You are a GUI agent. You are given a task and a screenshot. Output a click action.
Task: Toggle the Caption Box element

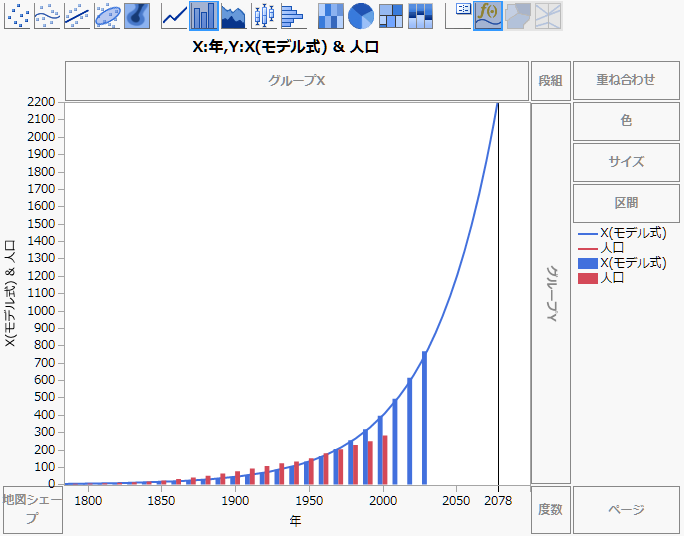click(x=459, y=15)
